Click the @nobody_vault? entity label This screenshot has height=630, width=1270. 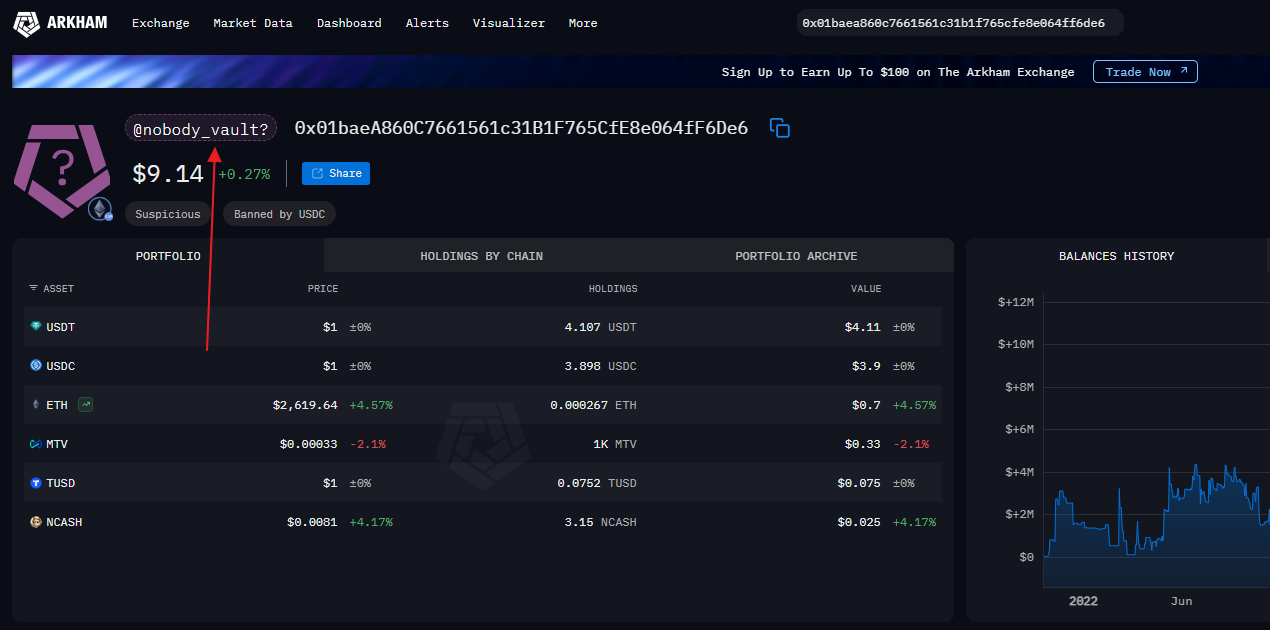tap(200, 129)
